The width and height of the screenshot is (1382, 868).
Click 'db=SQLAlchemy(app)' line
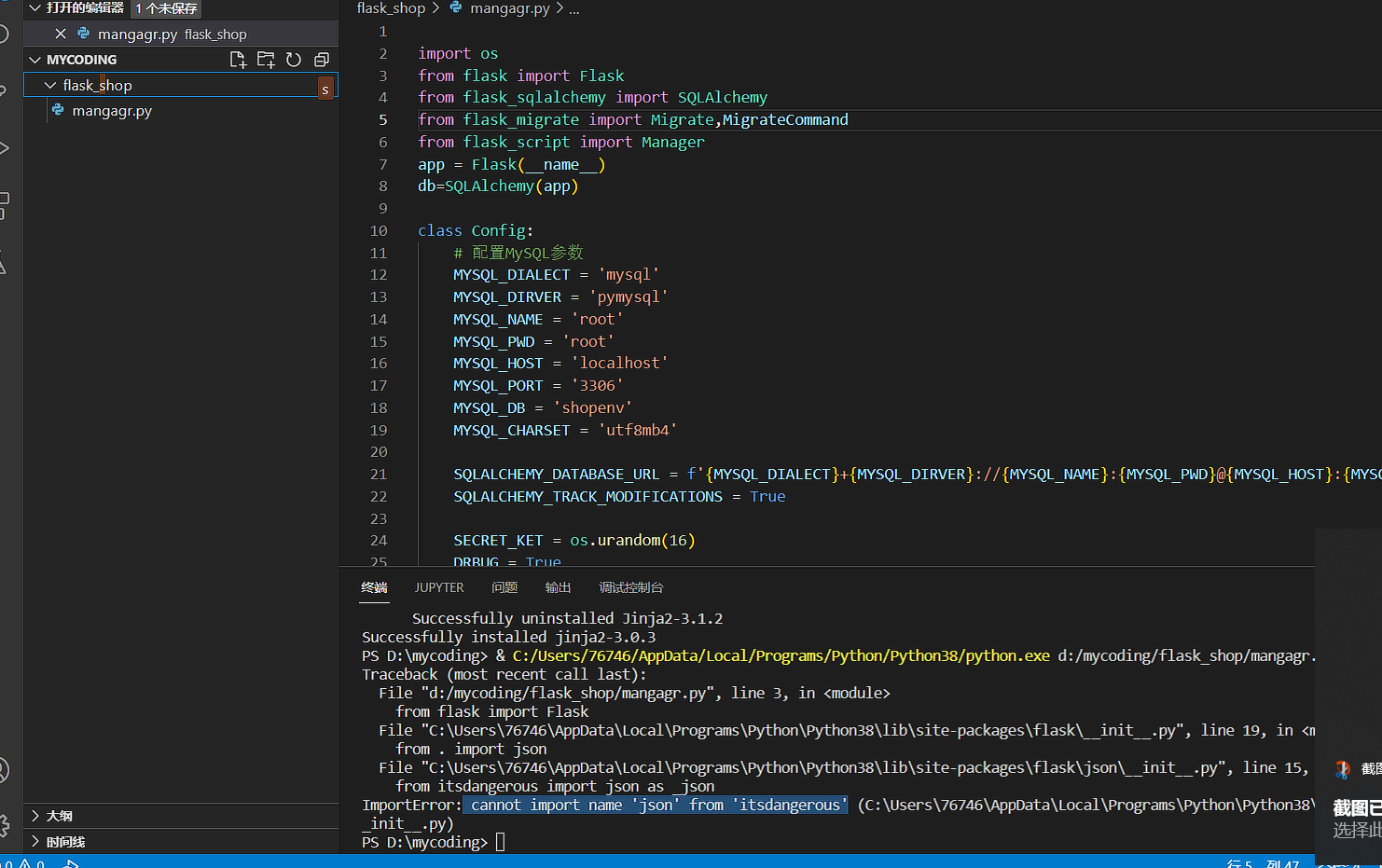(x=498, y=186)
